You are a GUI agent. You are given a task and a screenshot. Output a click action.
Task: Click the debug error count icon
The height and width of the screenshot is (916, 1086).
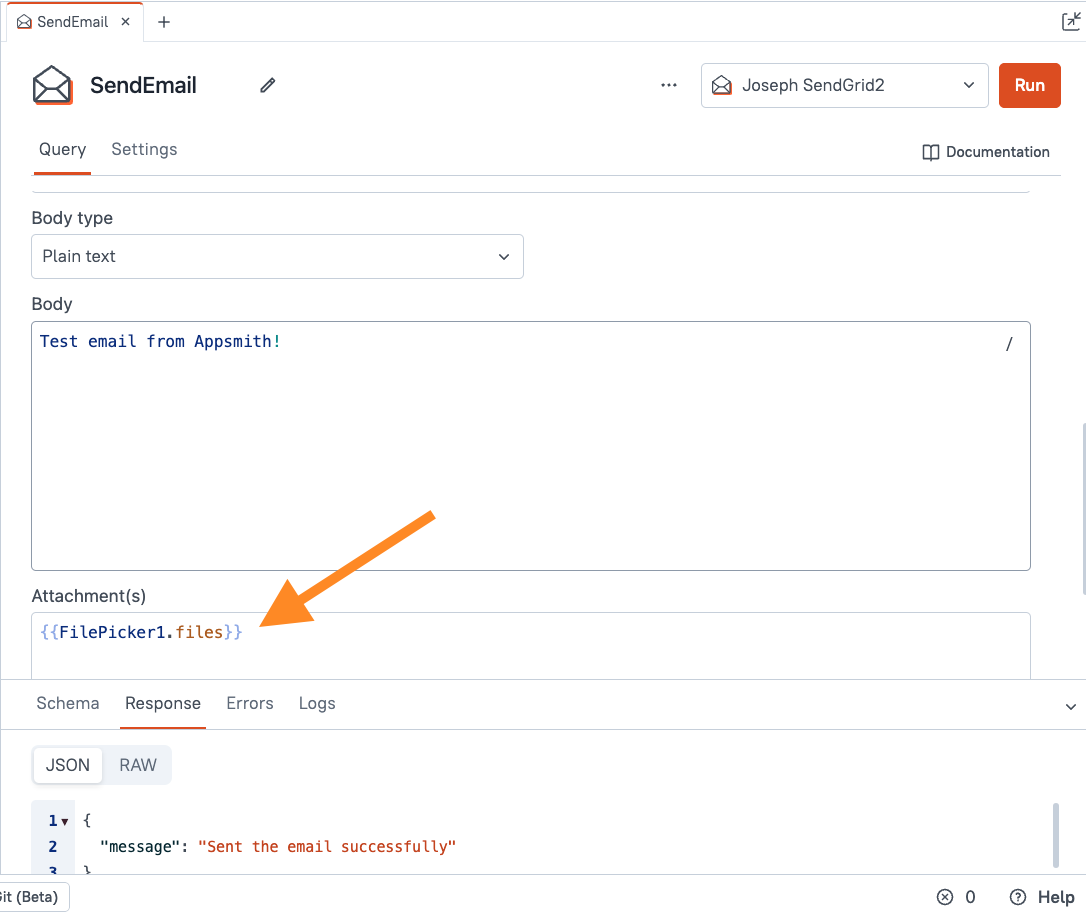(944, 896)
